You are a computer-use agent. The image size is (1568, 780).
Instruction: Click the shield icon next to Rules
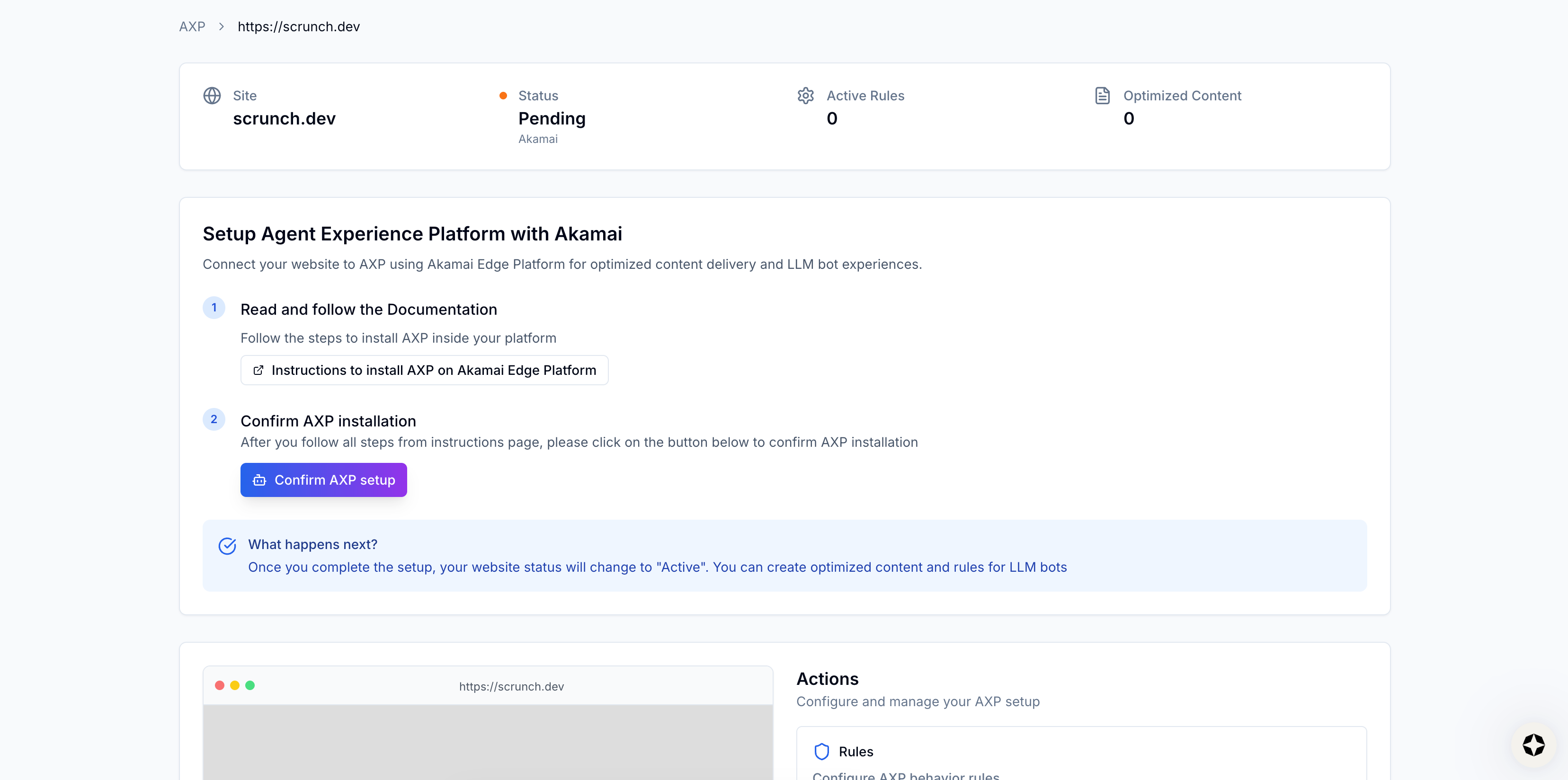[821, 752]
